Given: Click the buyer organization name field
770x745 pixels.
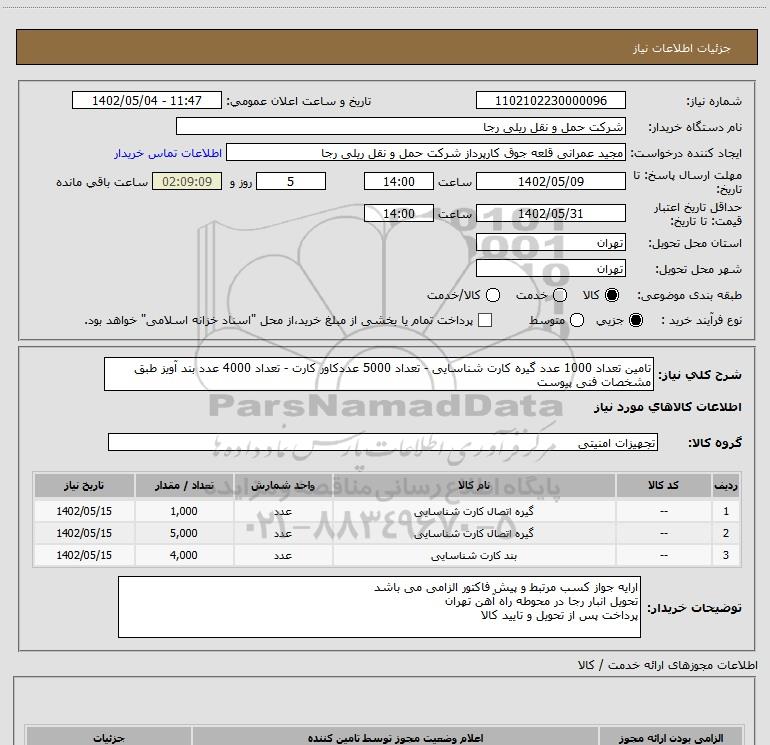Looking at the screenshot, I should pos(401,126).
